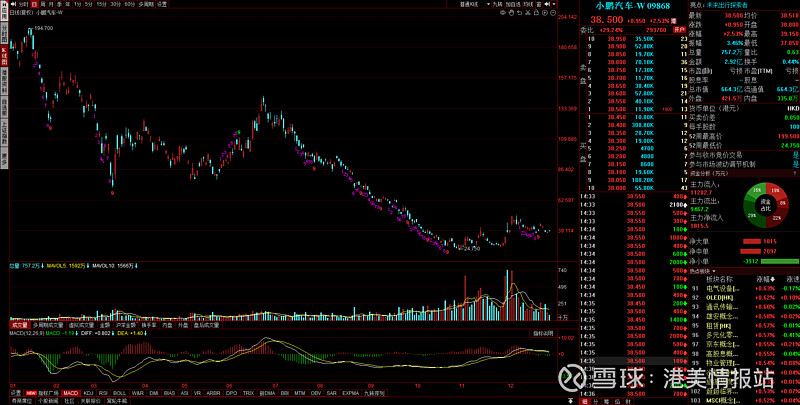
Task: Switch chart to 月 monthly period
Action: click(x=51, y=4)
